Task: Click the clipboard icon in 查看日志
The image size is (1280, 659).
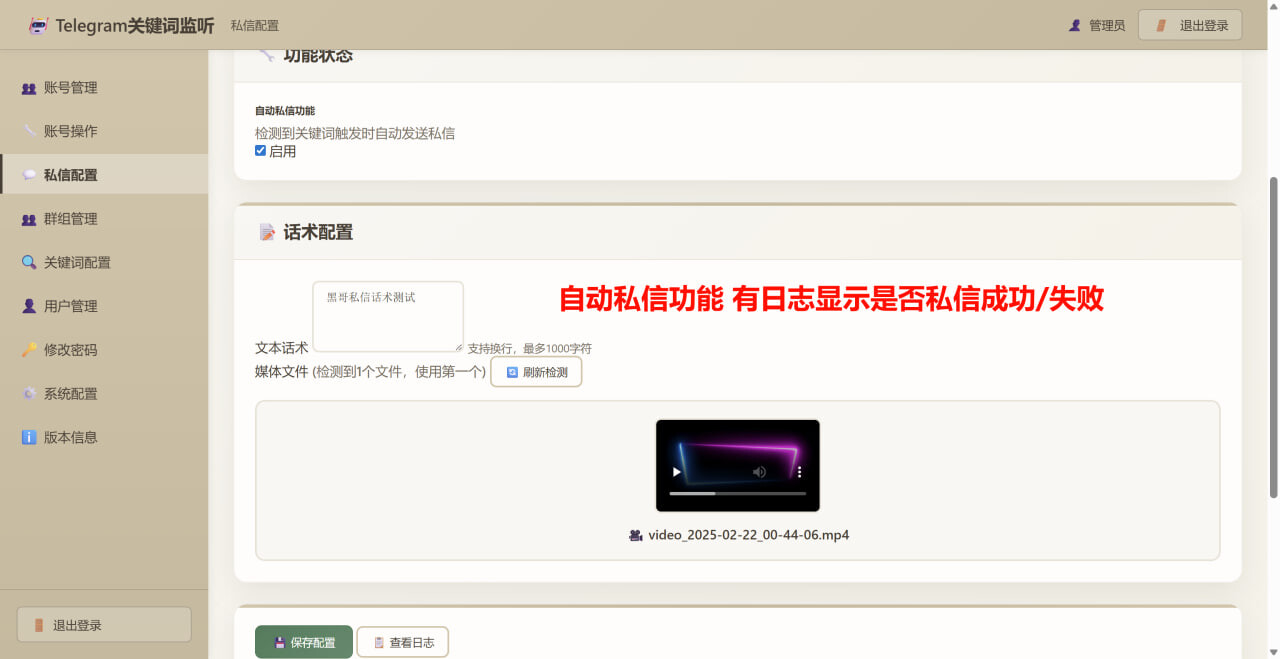Action: coord(379,643)
